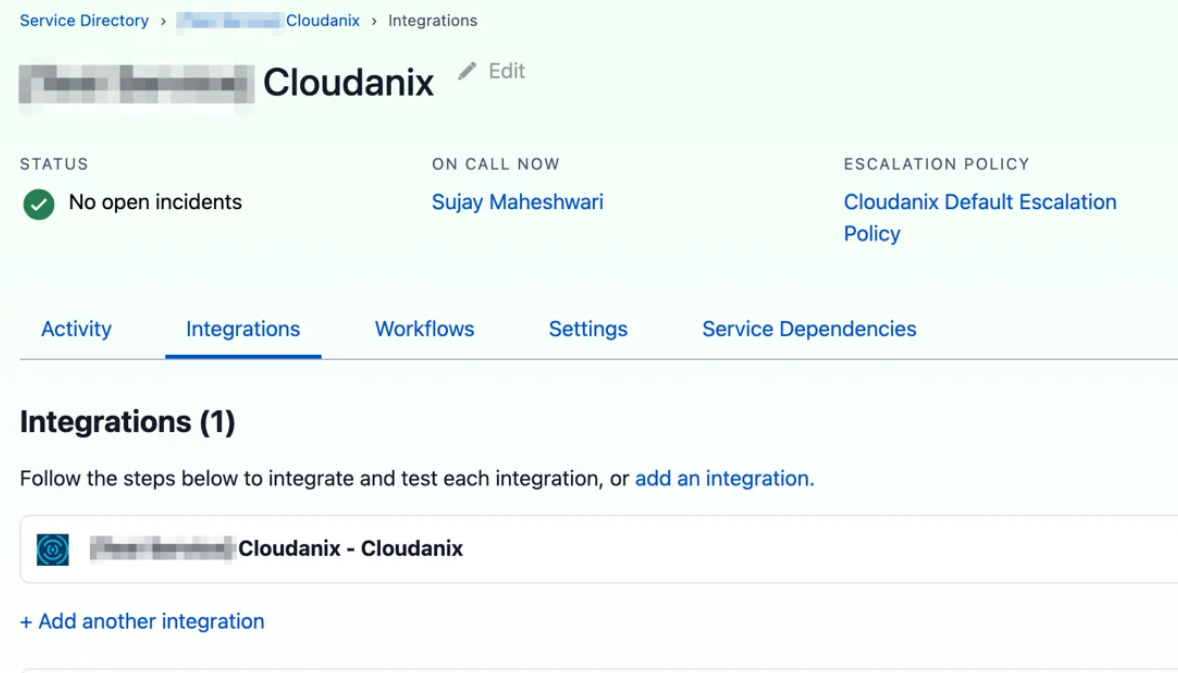Go to the Settings tab

point(588,329)
